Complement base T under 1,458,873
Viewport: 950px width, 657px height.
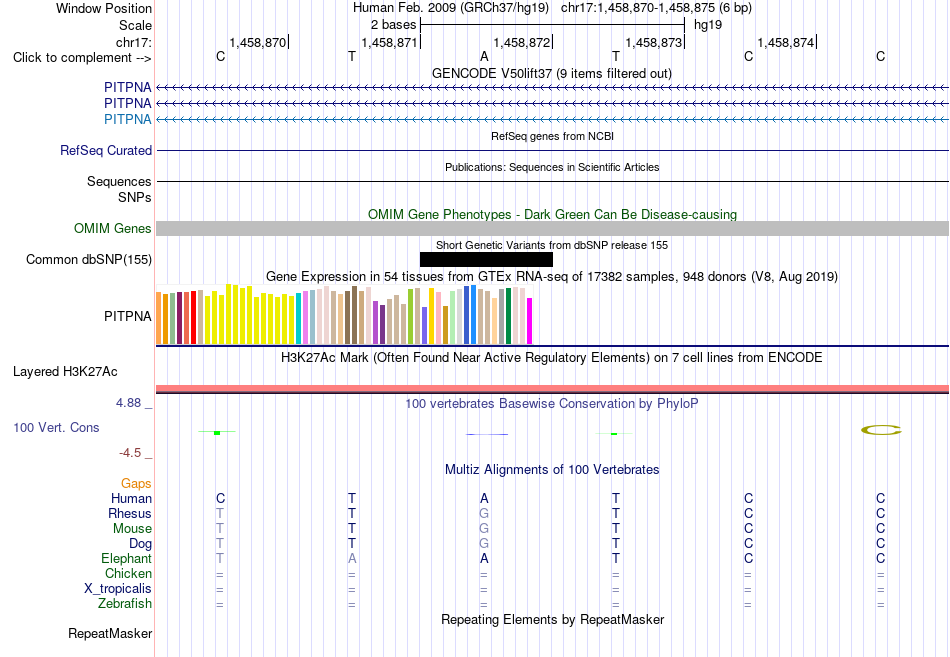coord(616,57)
